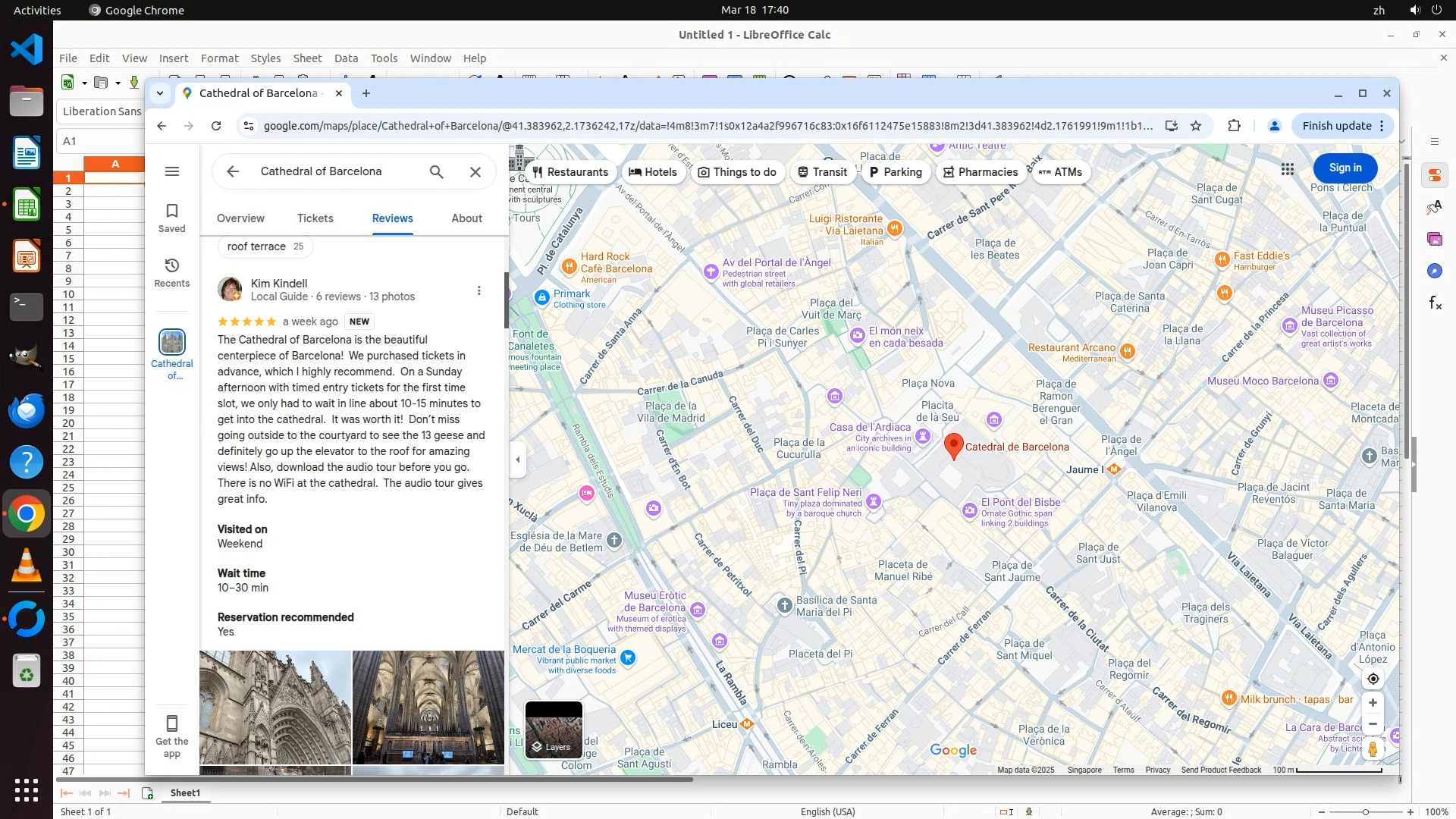This screenshot has width=1456, height=819.
Task: Collapse the side panel arrow
Action: click(518, 460)
